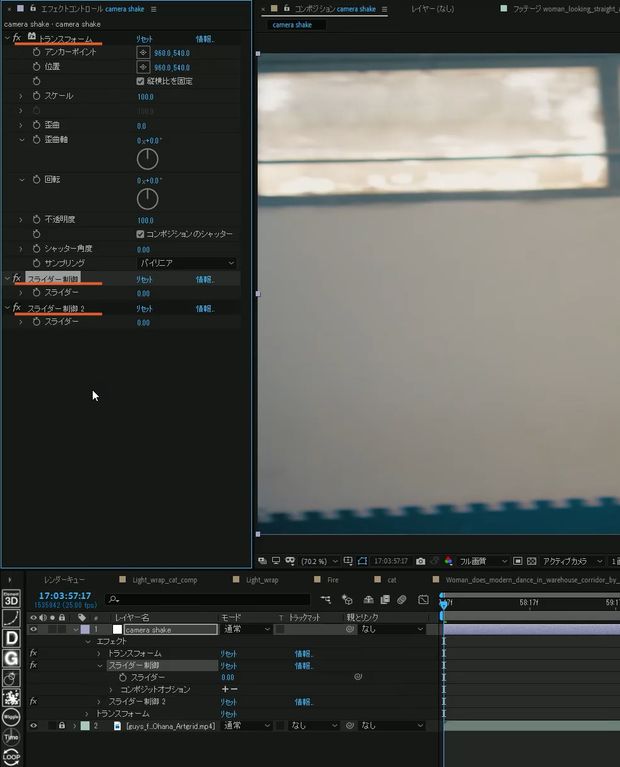The height and width of the screenshot is (767, 620).
Task: Click the Wiggle script icon
Action: [11, 718]
